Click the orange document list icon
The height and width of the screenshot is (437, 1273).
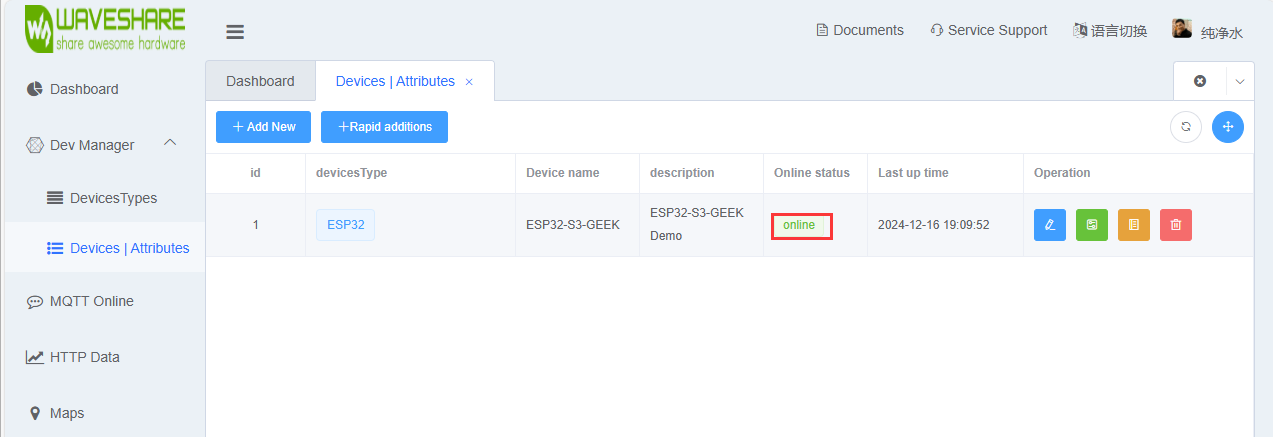click(x=1133, y=225)
